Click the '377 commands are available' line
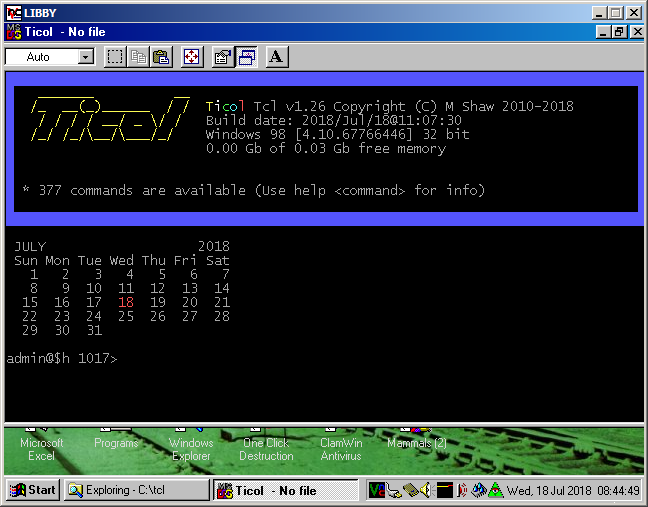 coord(254,190)
